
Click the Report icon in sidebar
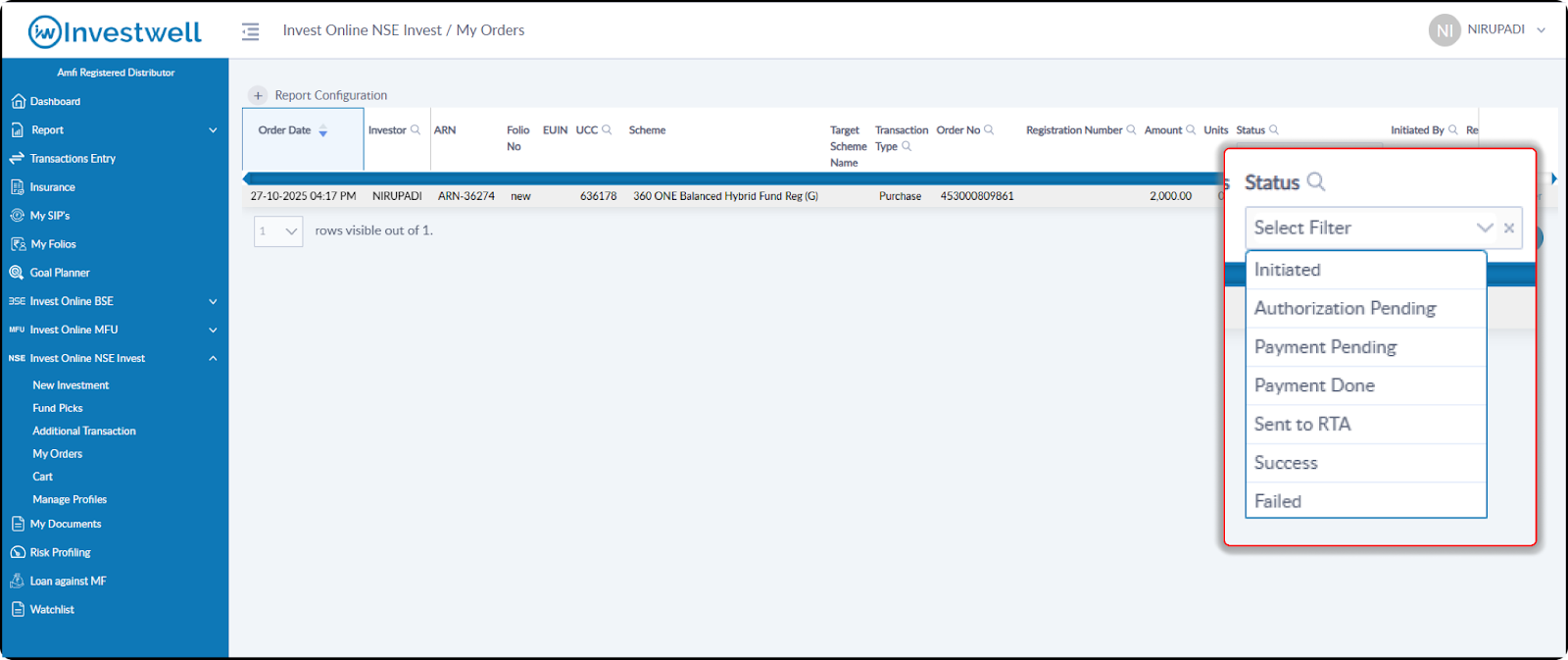(18, 129)
